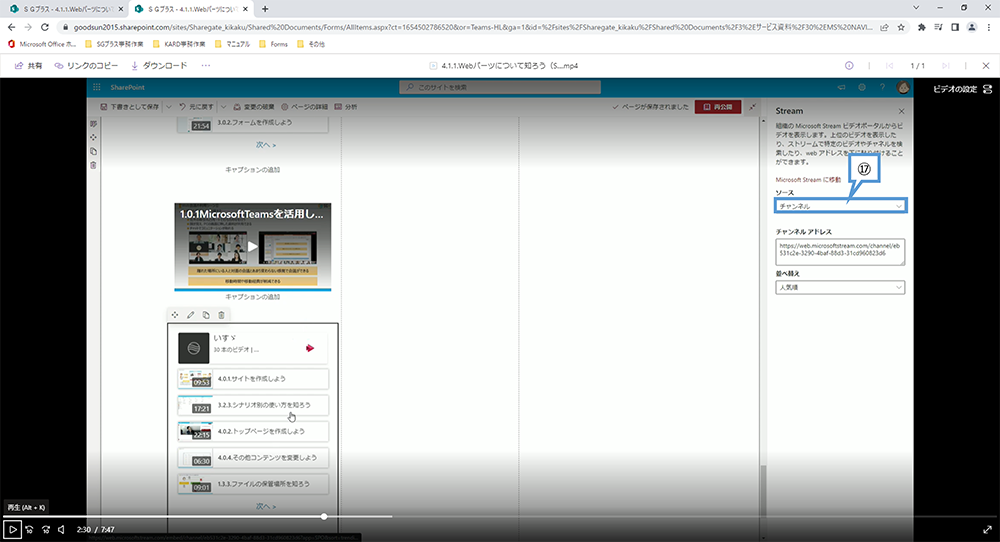This screenshot has height=542, width=1000.
Task: Click the チャンネル アドレス text field
Action: click(840, 252)
